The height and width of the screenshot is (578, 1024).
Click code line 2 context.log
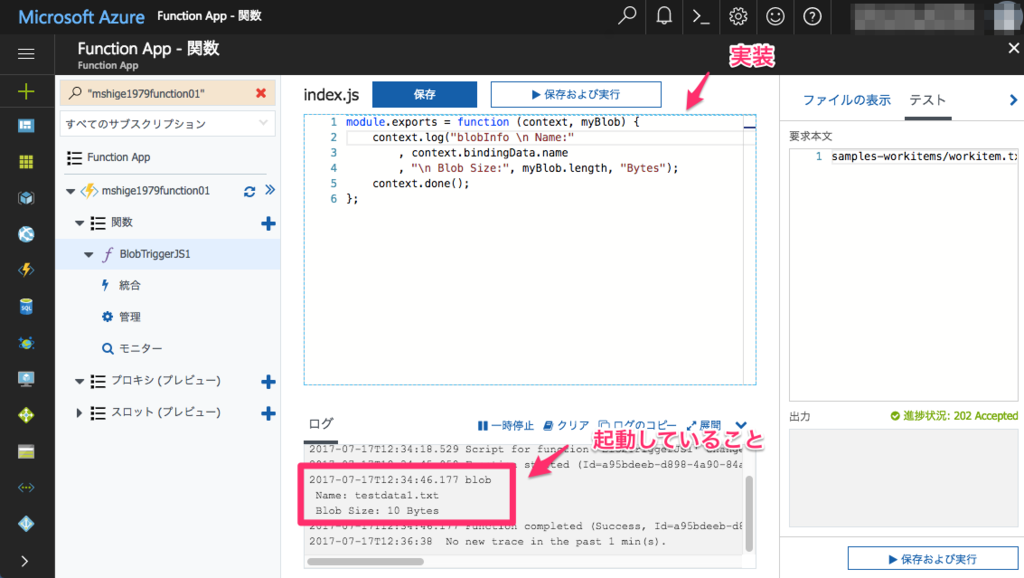click(473, 137)
